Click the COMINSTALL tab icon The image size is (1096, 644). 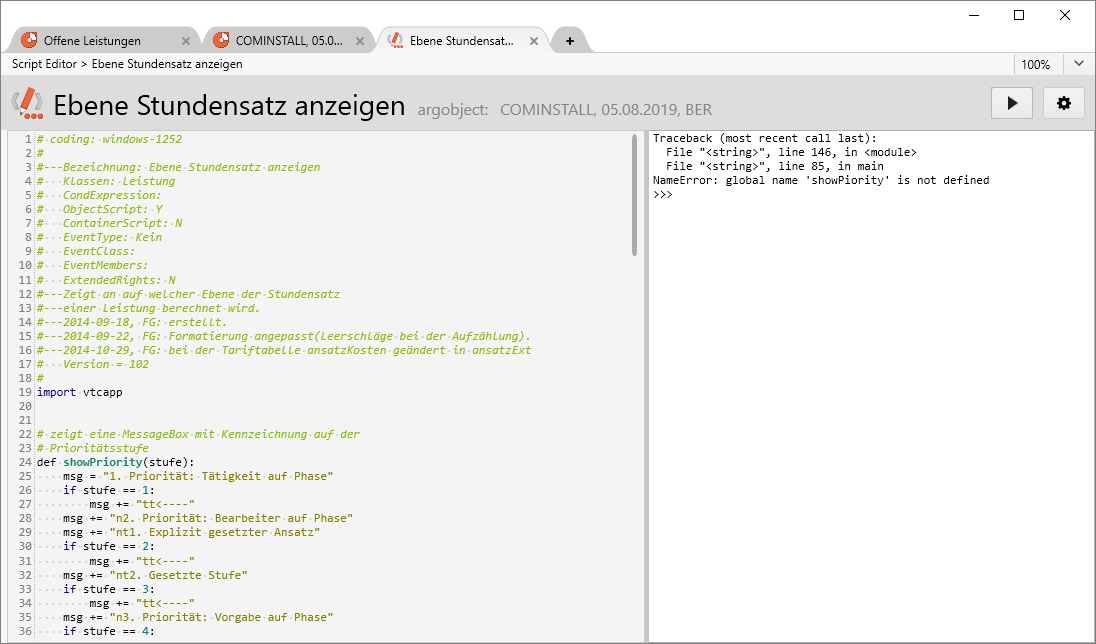tap(221, 41)
